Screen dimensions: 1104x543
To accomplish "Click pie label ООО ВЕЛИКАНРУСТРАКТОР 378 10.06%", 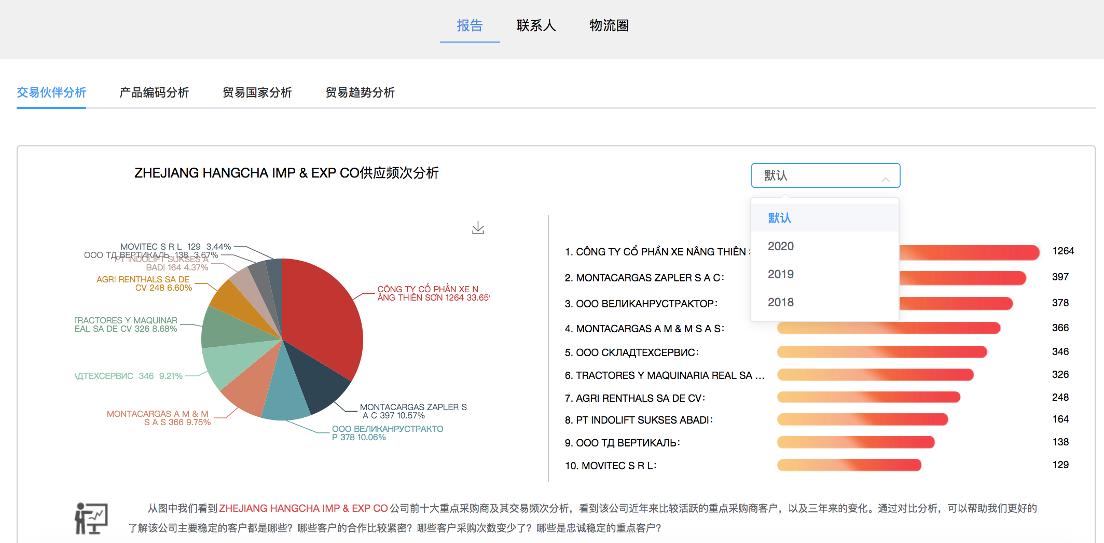I will point(388,432).
